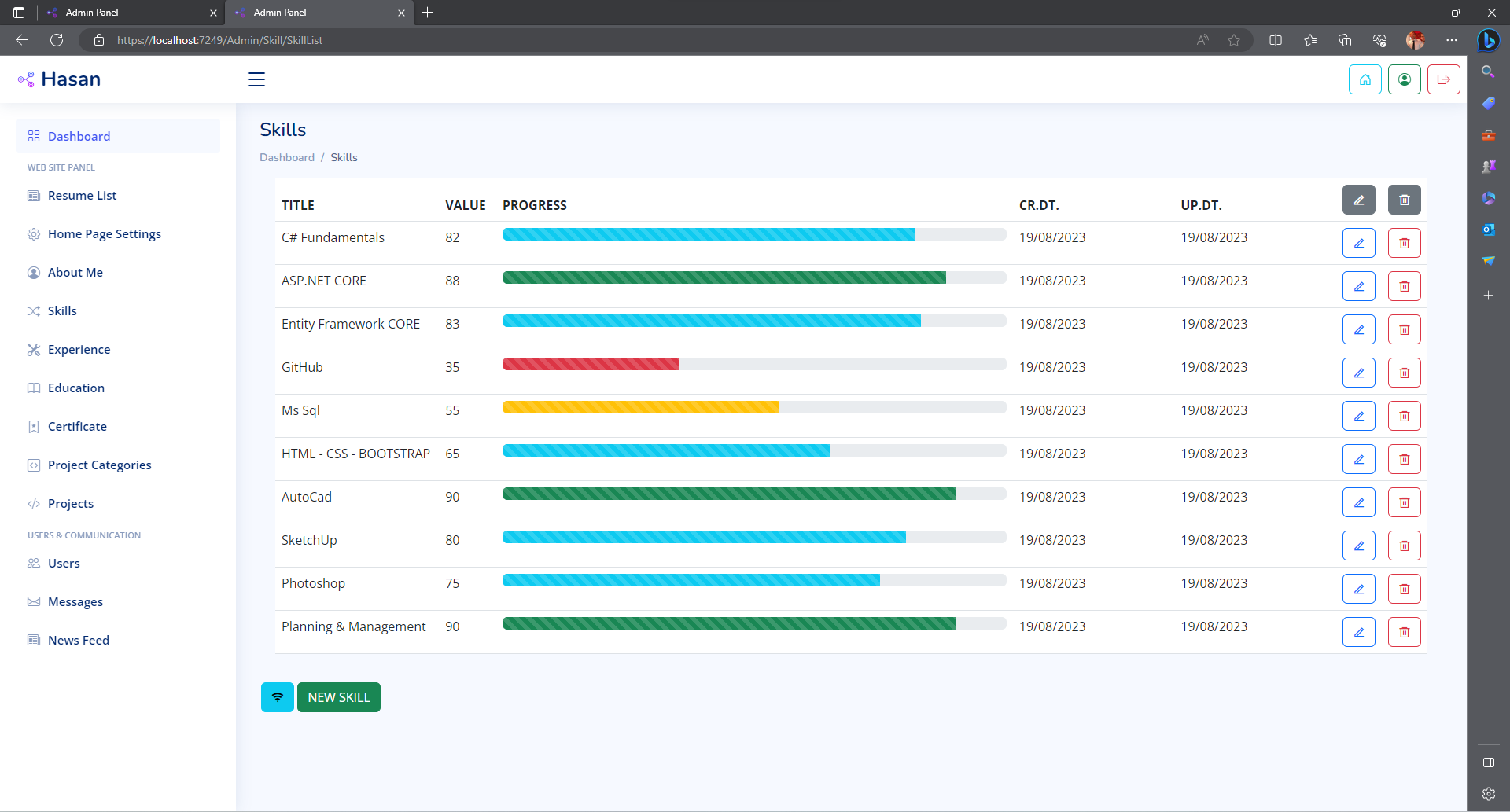Delete the Photoshop skill
1510x812 pixels.
click(x=1405, y=589)
